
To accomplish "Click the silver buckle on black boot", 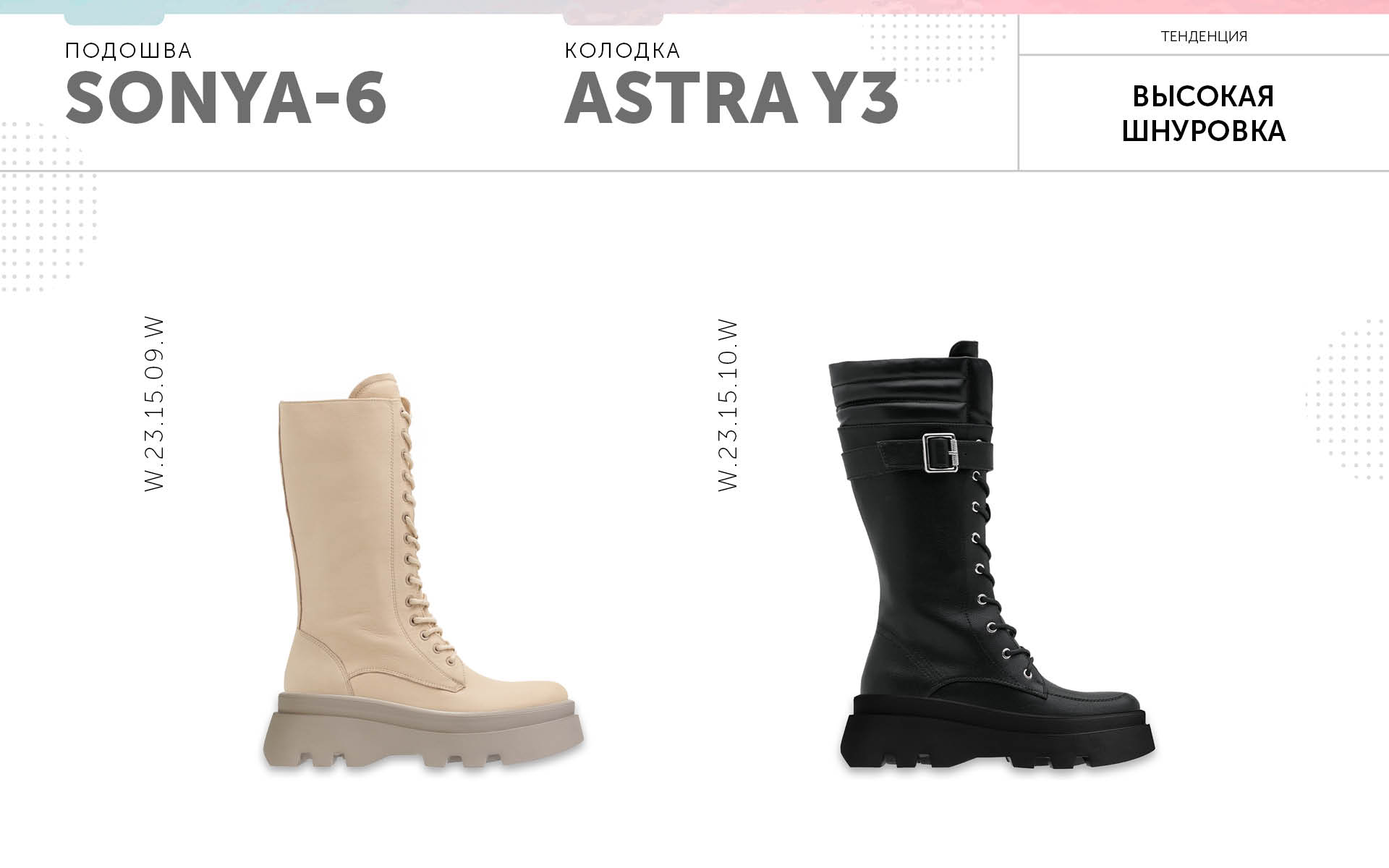I will pyautogui.click(x=940, y=453).
